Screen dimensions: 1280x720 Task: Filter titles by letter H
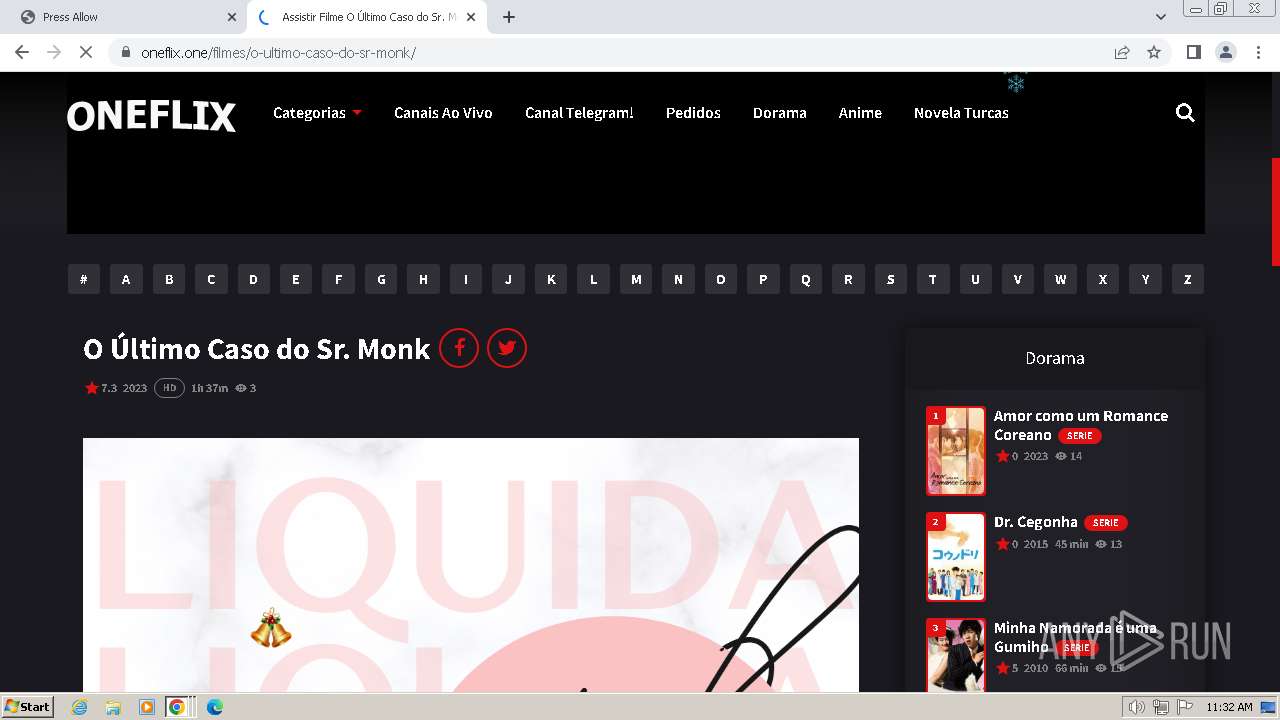[423, 279]
